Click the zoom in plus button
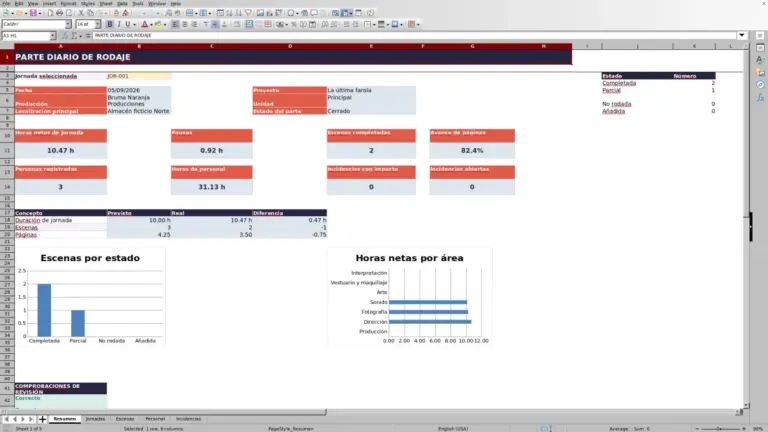768x432 pixels. (x=744, y=429)
